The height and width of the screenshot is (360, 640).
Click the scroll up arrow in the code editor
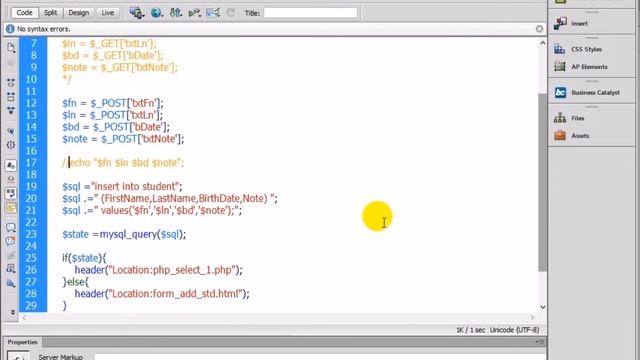click(x=542, y=43)
